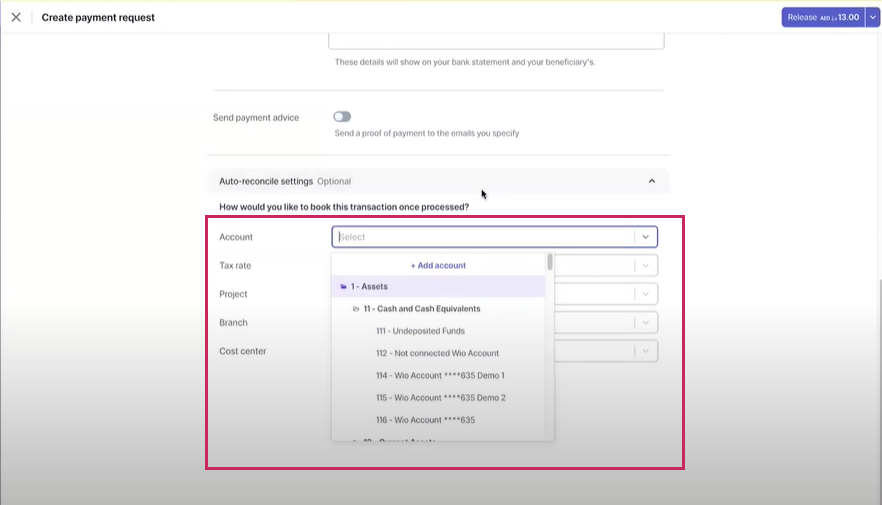
Task: Choose 112 - Not connected Wio Account
Action: coord(437,353)
